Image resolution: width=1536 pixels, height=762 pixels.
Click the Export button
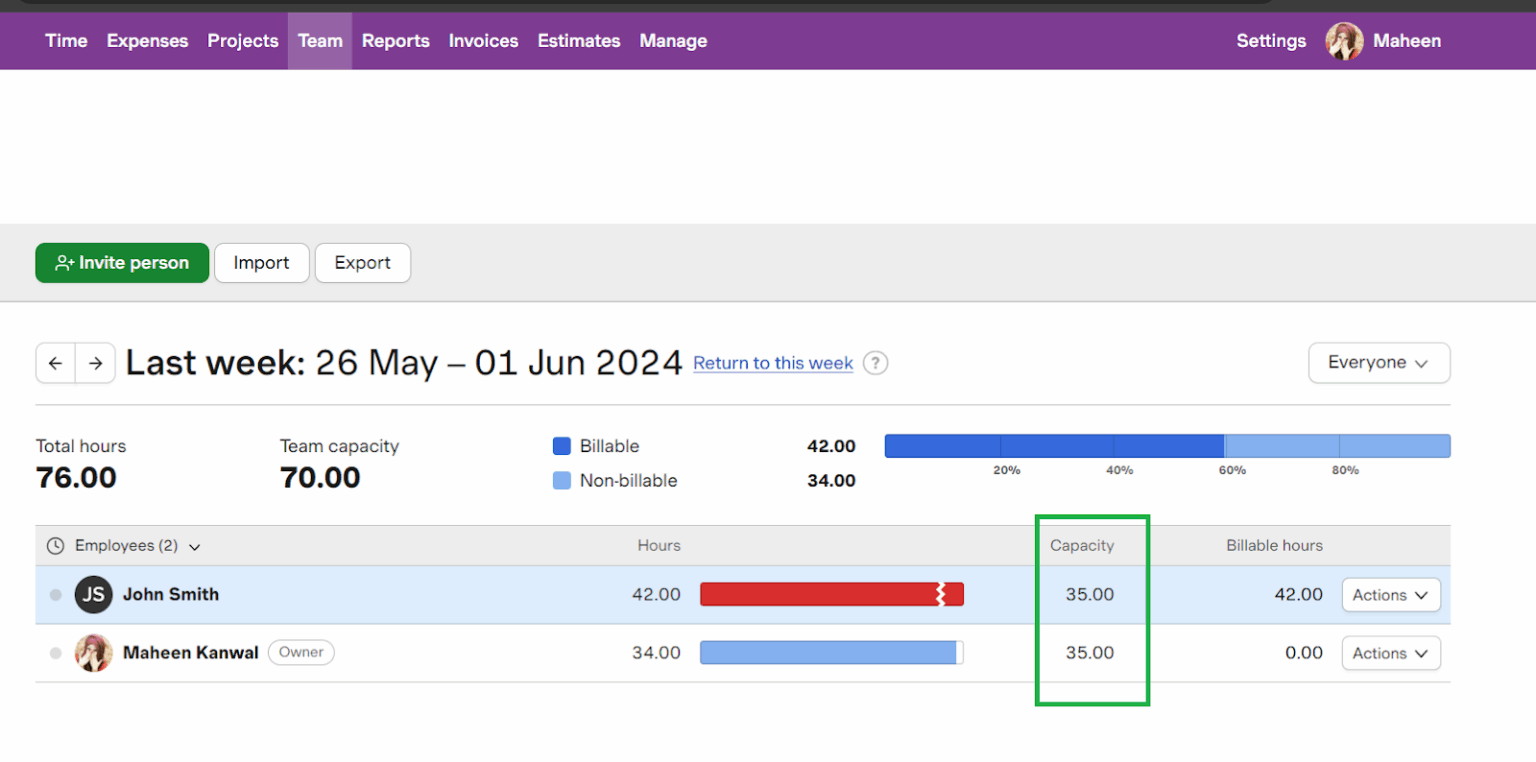tap(362, 262)
